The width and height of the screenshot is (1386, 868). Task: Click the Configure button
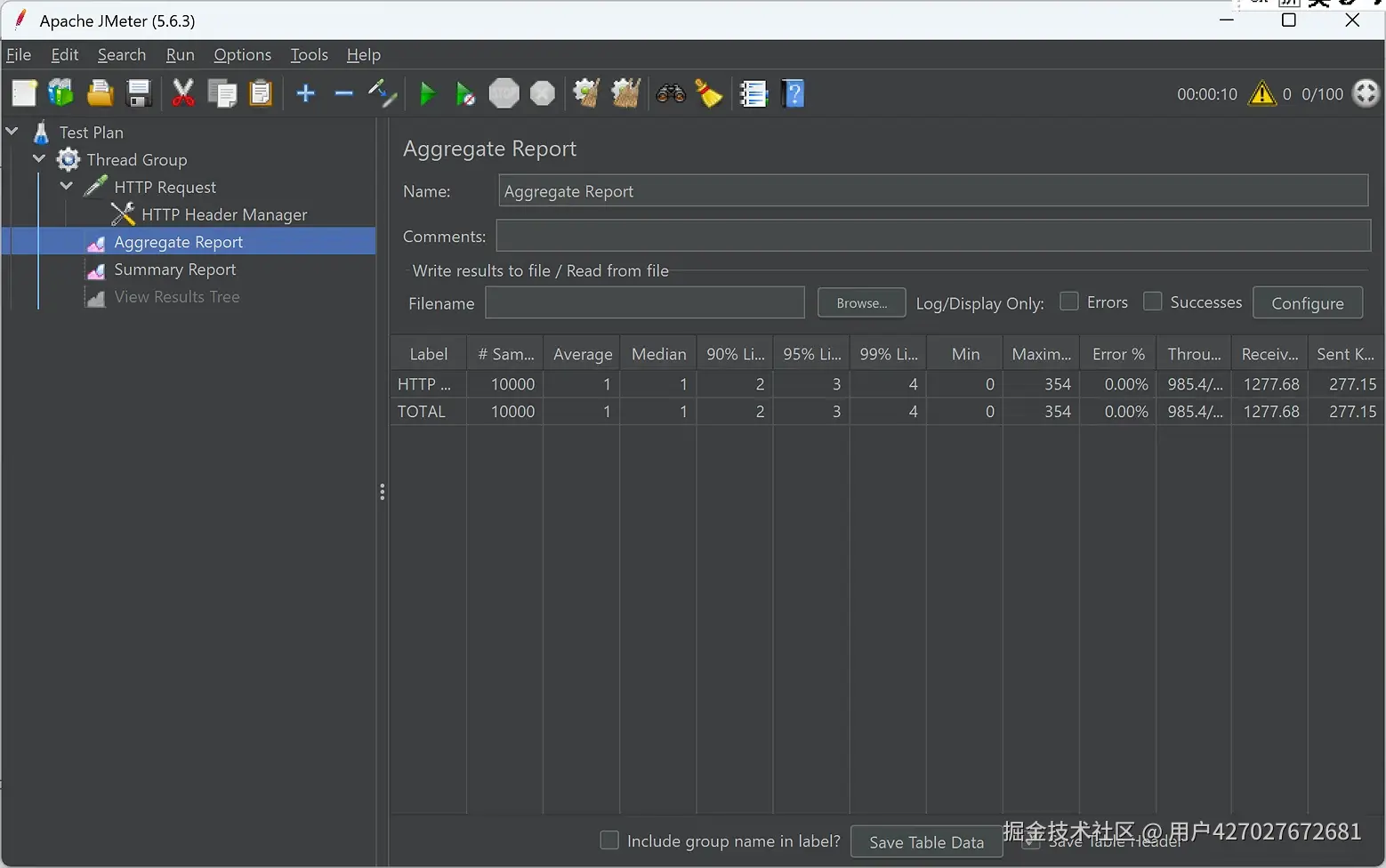(x=1308, y=303)
